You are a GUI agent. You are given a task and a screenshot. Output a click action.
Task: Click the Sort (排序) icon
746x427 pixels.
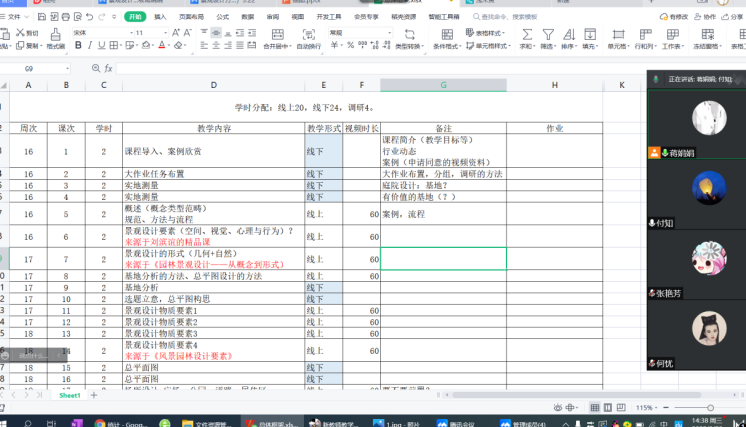pos(570,37)
